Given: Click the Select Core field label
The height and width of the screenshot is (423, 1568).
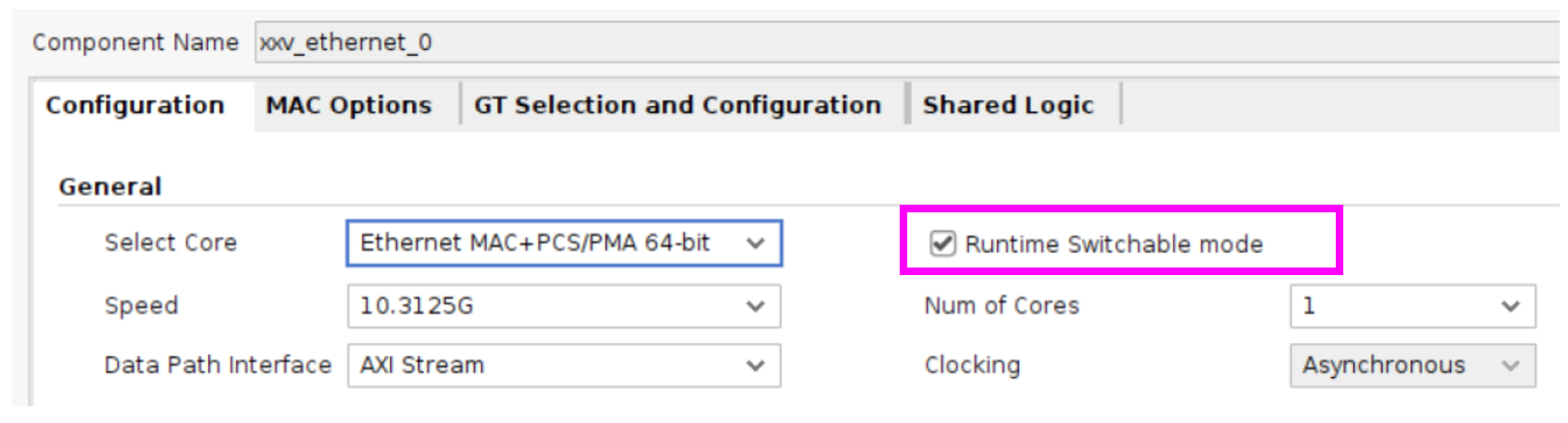Looking at the screenshot, I should tap(170, 243).
